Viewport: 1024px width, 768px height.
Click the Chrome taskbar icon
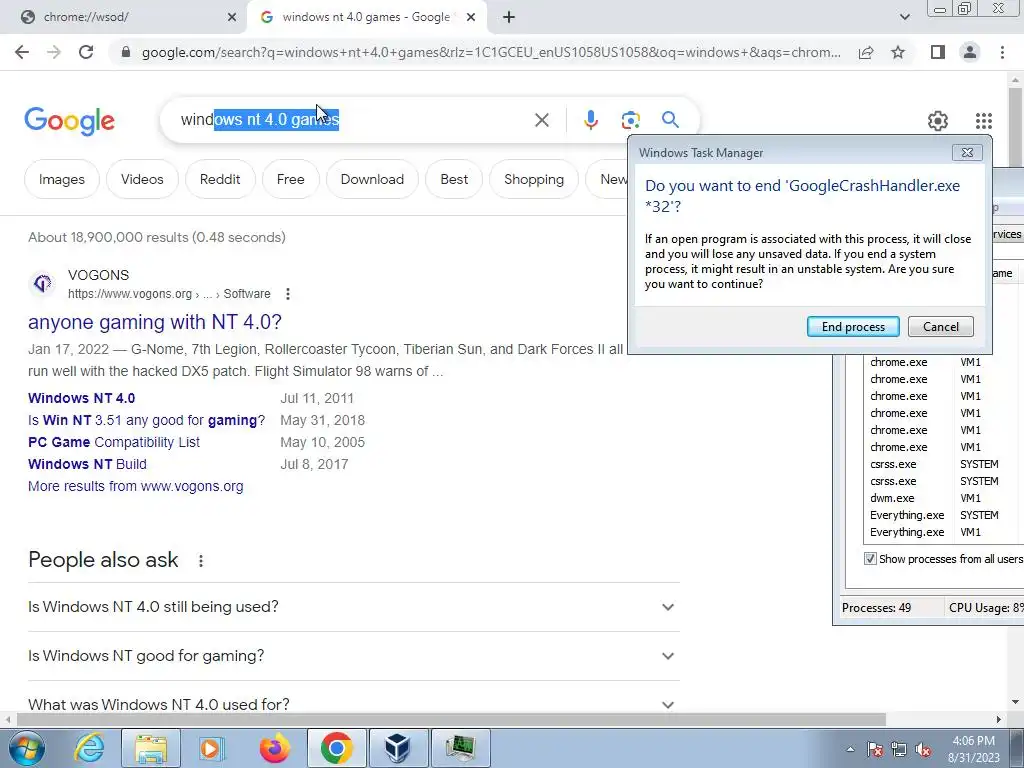336,748
